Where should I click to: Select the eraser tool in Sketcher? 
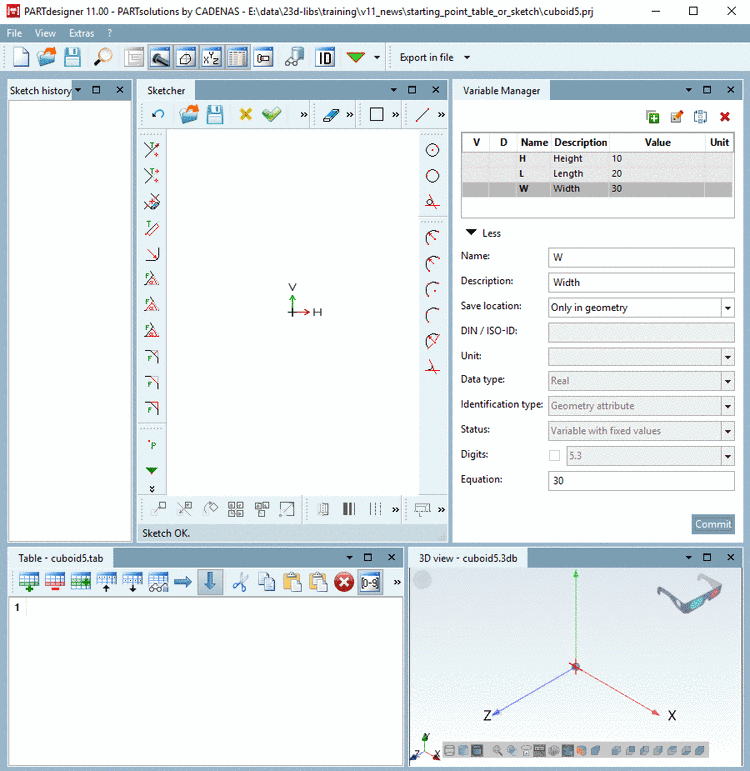[x=331, y=115]
